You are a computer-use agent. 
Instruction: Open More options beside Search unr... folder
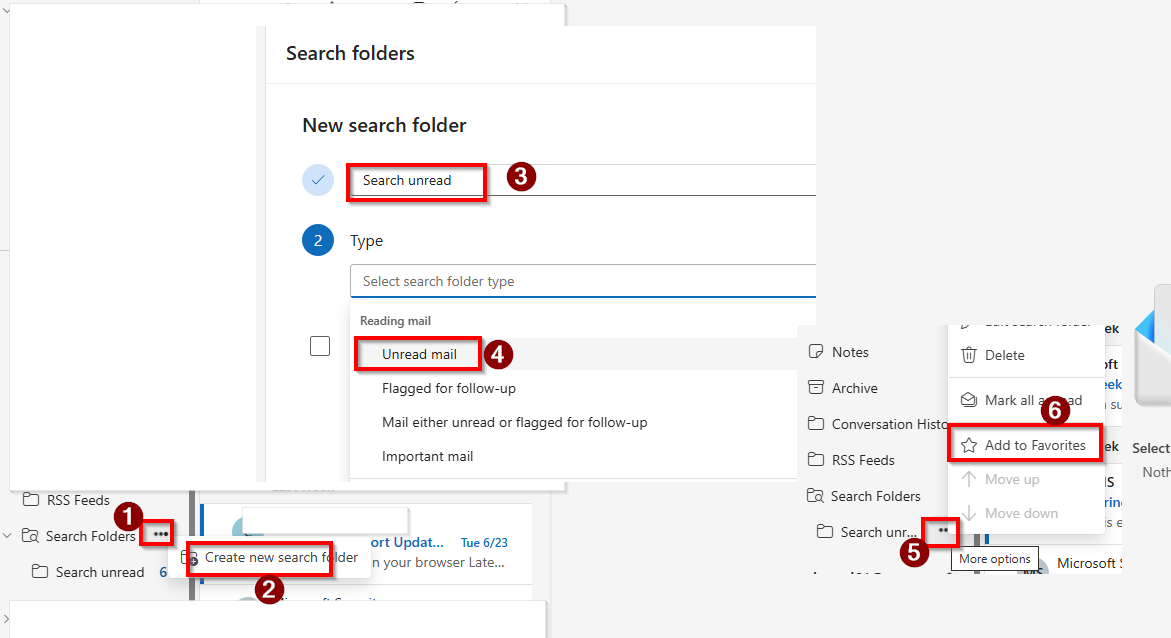pyautogui.click(x=943, y=530)
